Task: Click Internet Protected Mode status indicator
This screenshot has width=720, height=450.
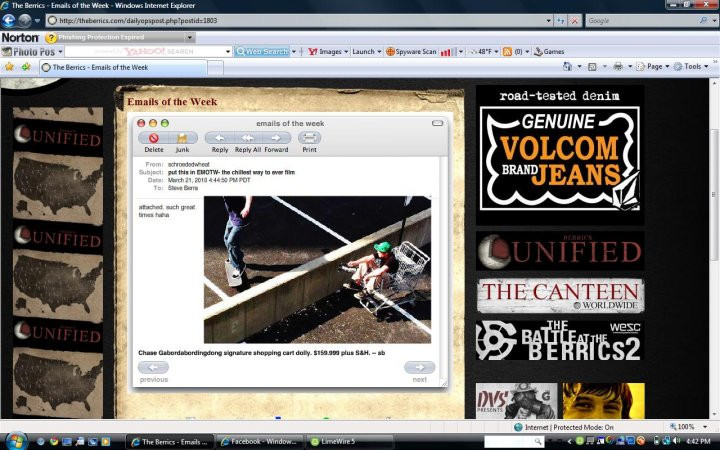Action: (563, 427)
